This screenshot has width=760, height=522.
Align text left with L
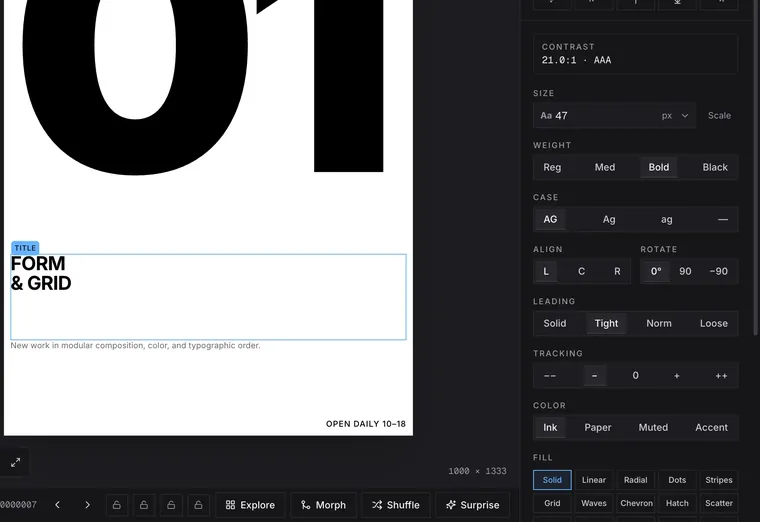tap(546, 271)
